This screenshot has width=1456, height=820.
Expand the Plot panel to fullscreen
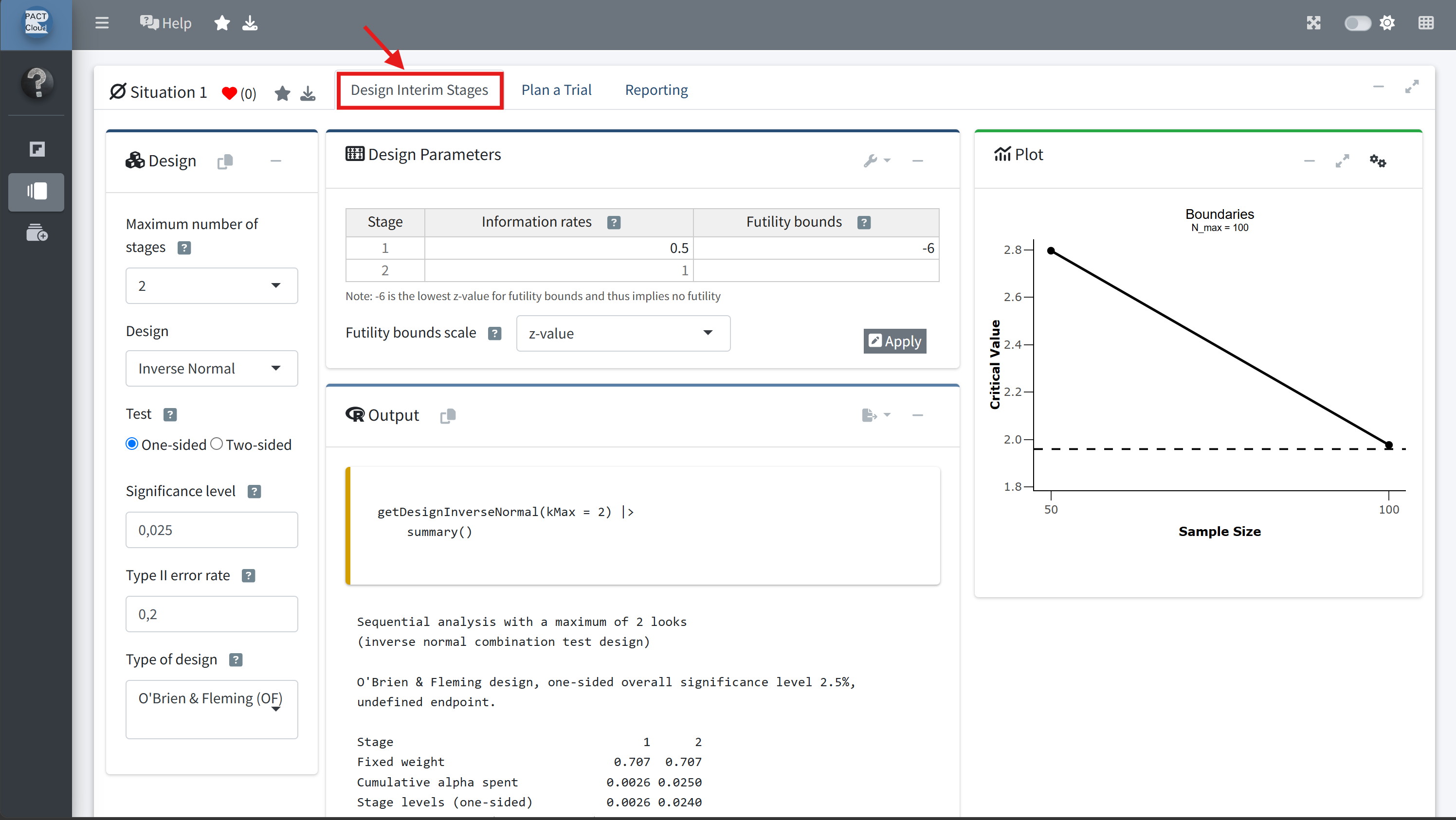(x=1342, y=161)
